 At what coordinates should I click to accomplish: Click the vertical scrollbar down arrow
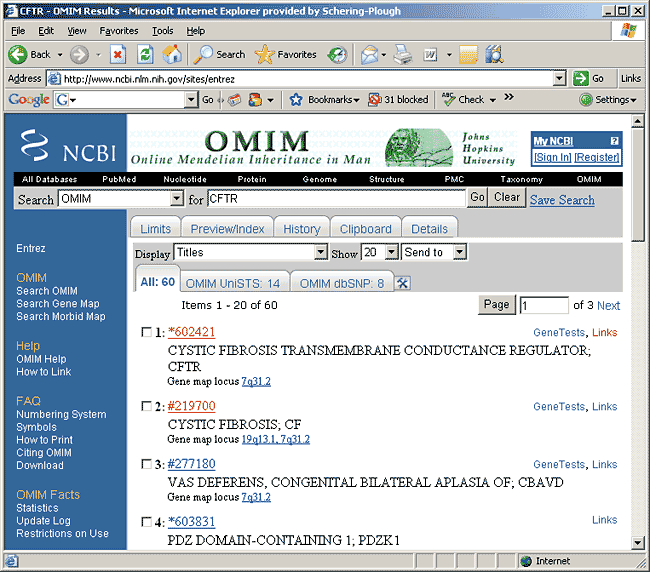[638, 542]
